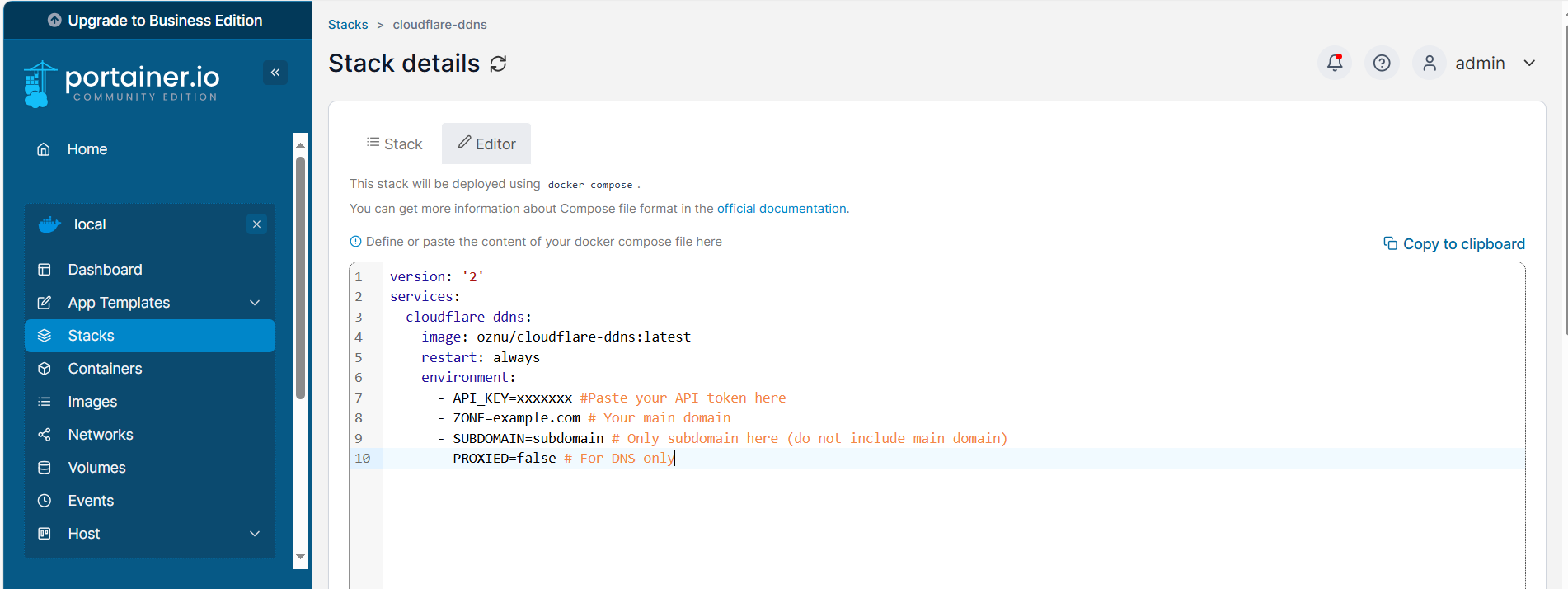
Task: Click the PROXIED=false line
Action: pos(556,458)
